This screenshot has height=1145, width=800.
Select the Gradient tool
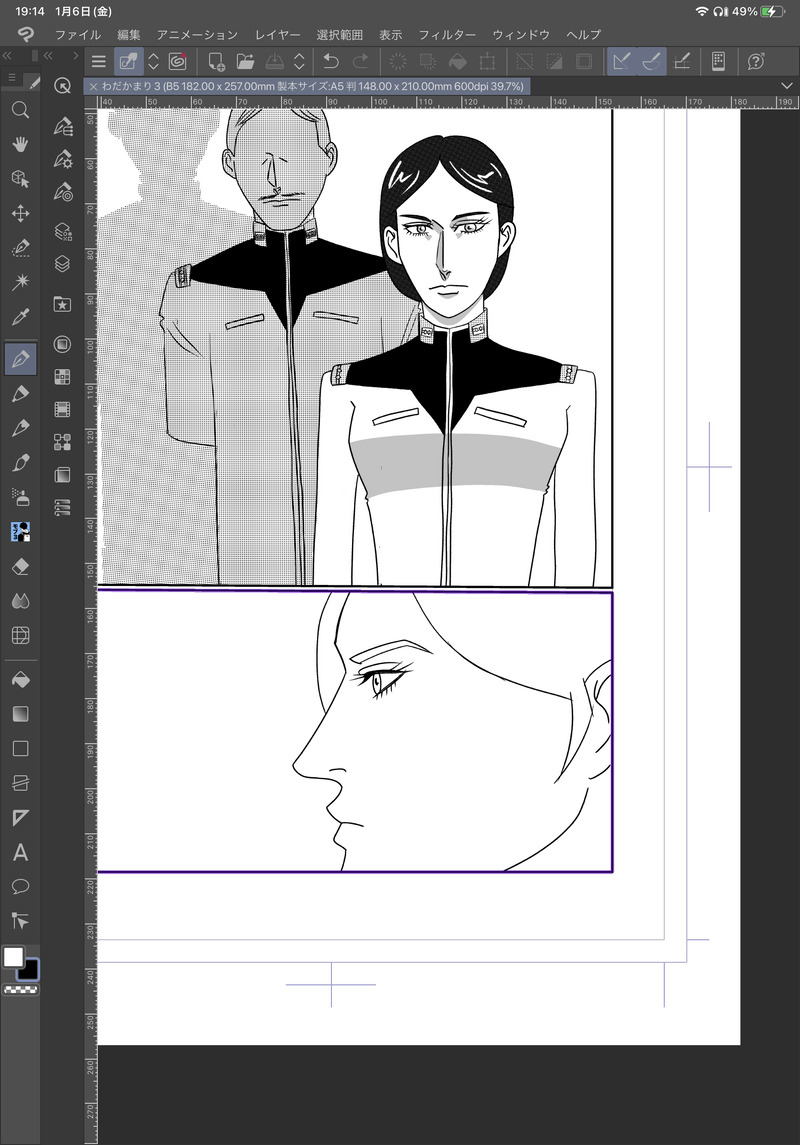(20, 713)
